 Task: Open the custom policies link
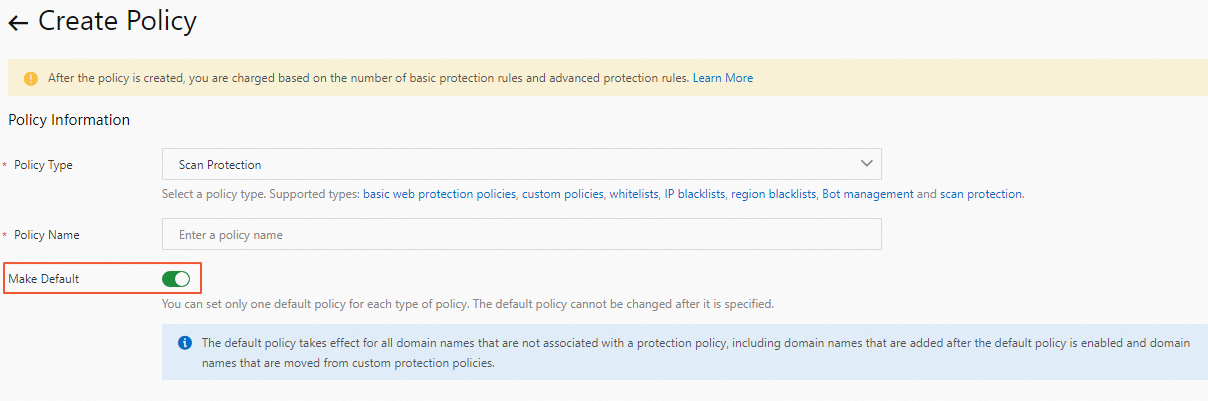(x=562, y=194)
